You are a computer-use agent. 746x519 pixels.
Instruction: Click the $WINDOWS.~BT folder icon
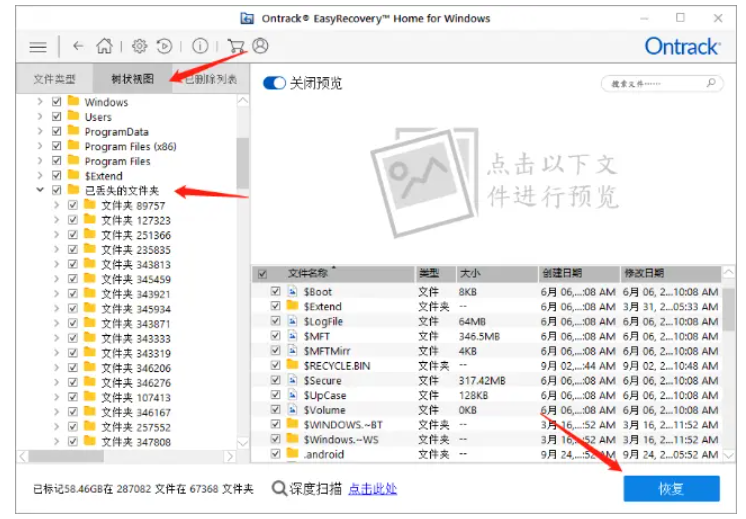click(293, 424)
